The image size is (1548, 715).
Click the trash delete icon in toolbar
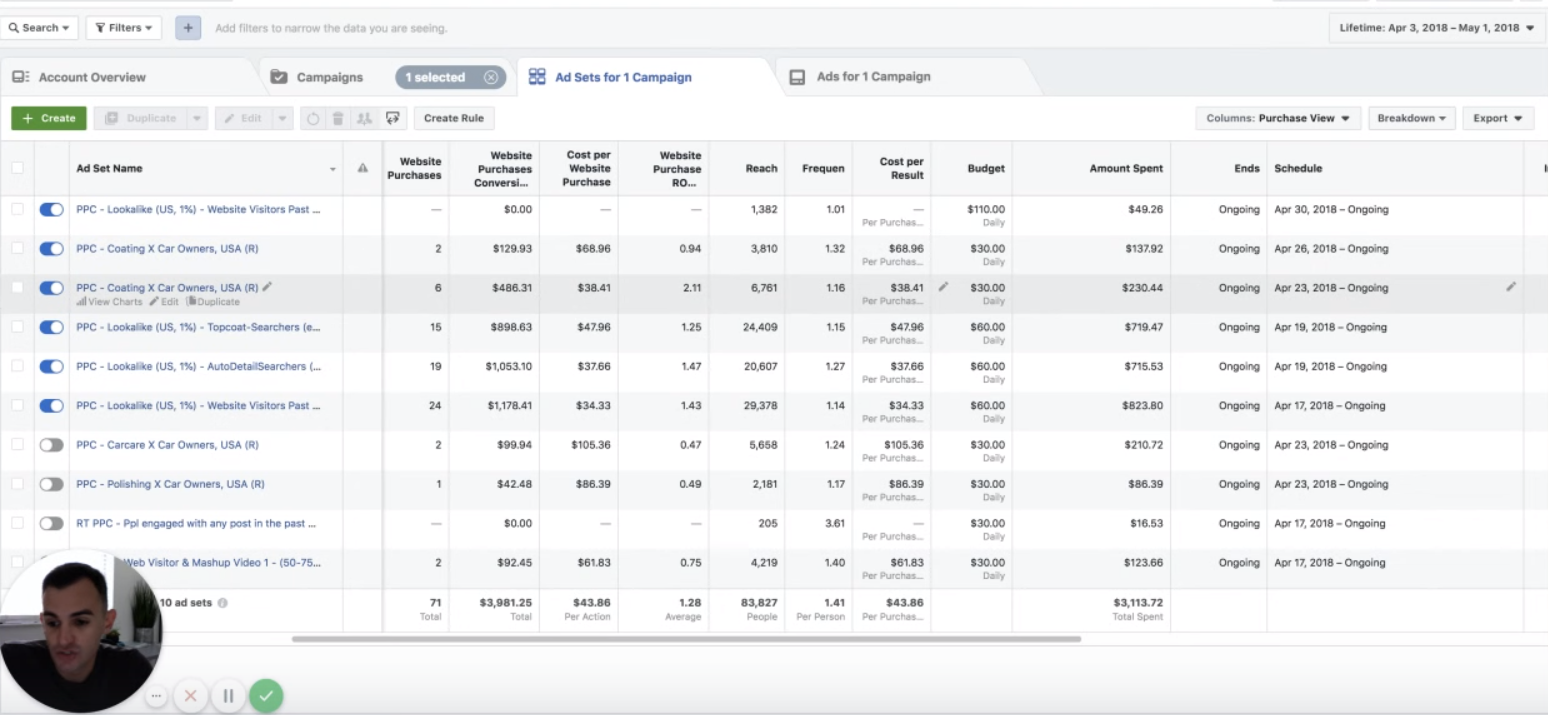[x=338, y=118]
